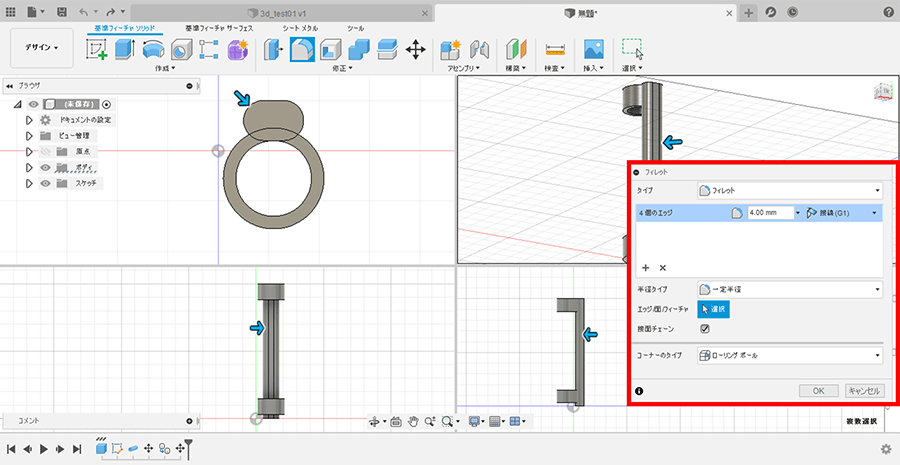Select the Move/Copy tool with four arrows
The width and height of the screenshot is (900, 465).
[x=416, y=49]
